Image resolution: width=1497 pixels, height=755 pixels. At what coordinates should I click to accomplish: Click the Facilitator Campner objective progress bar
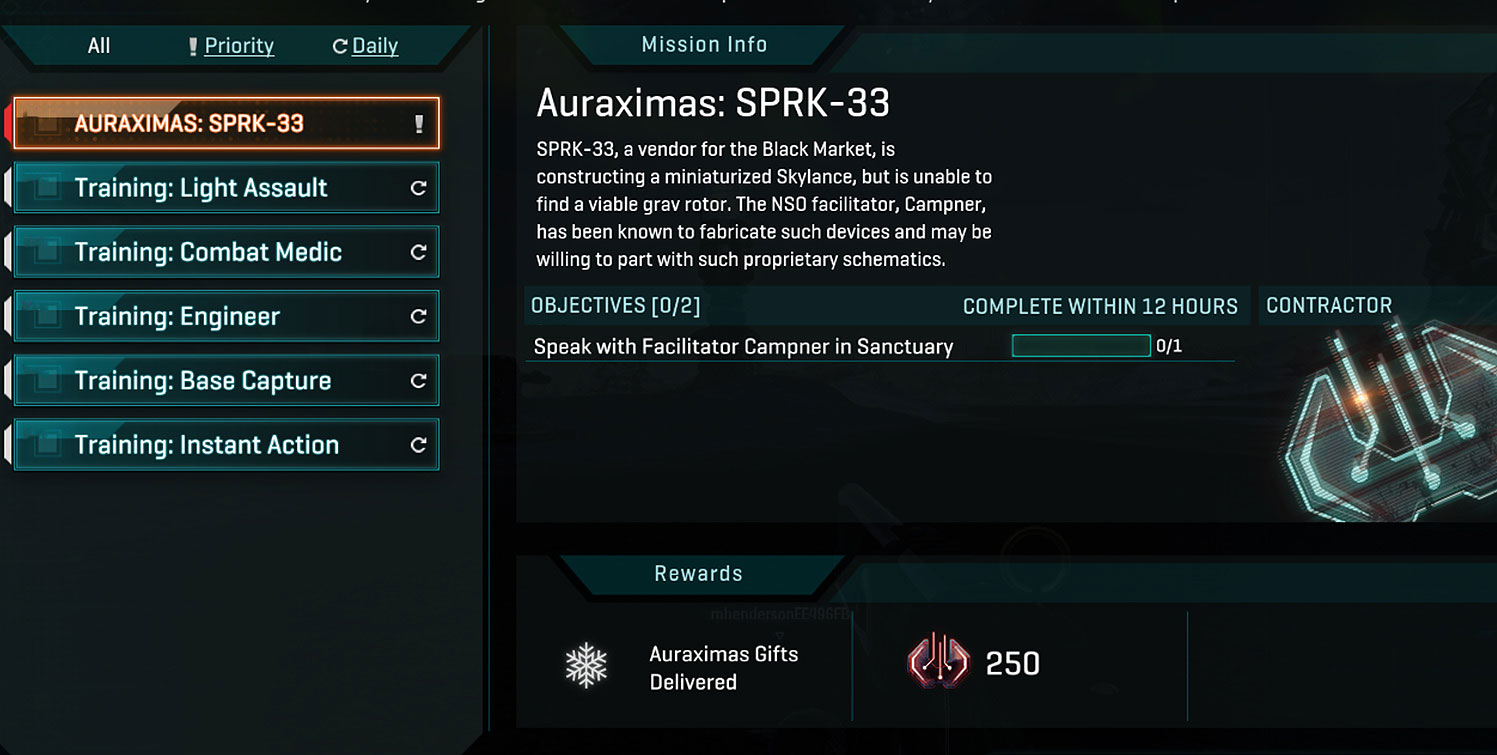coord(1081,346)
